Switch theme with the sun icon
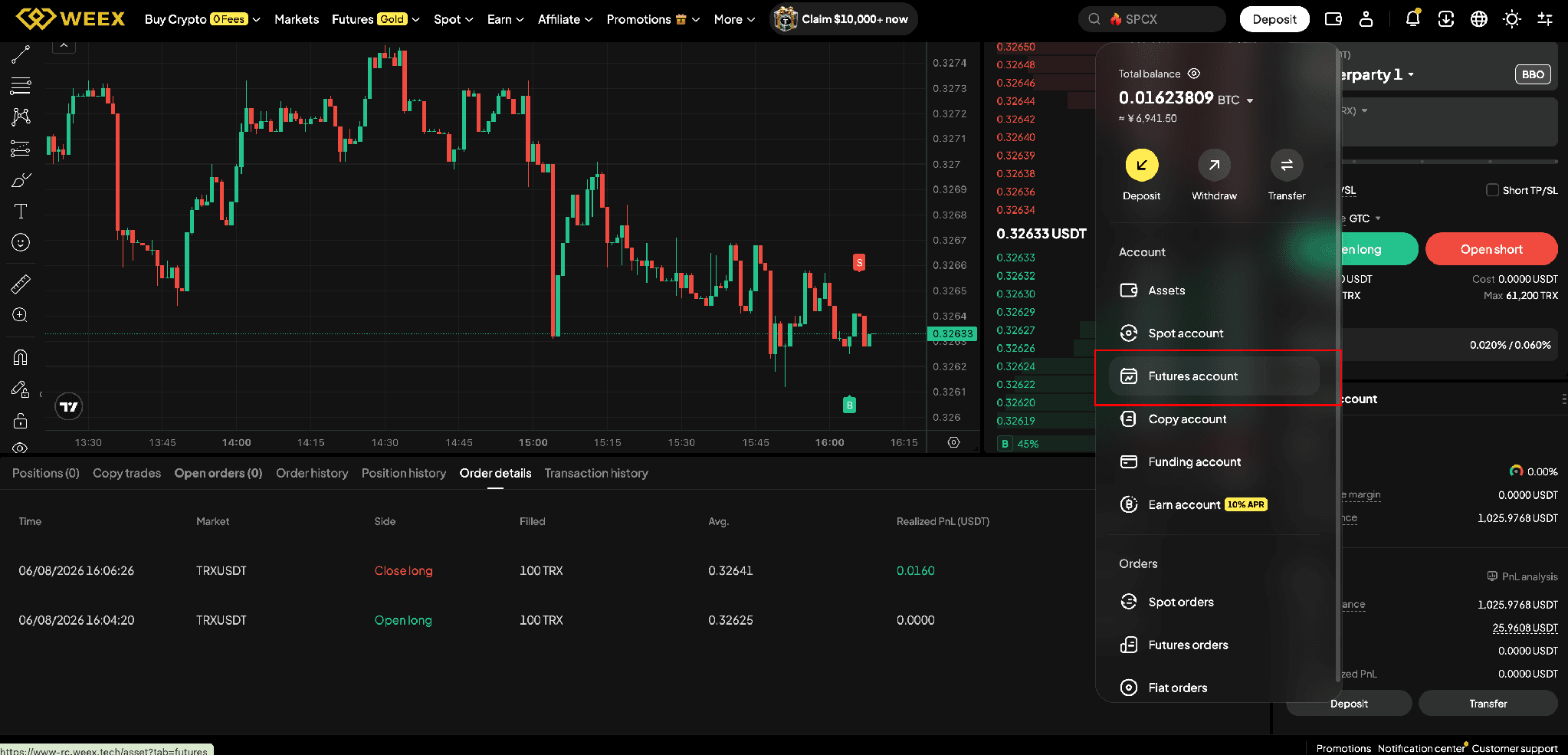Screen dimensions: 1568x755 (x=1512, y=19)
